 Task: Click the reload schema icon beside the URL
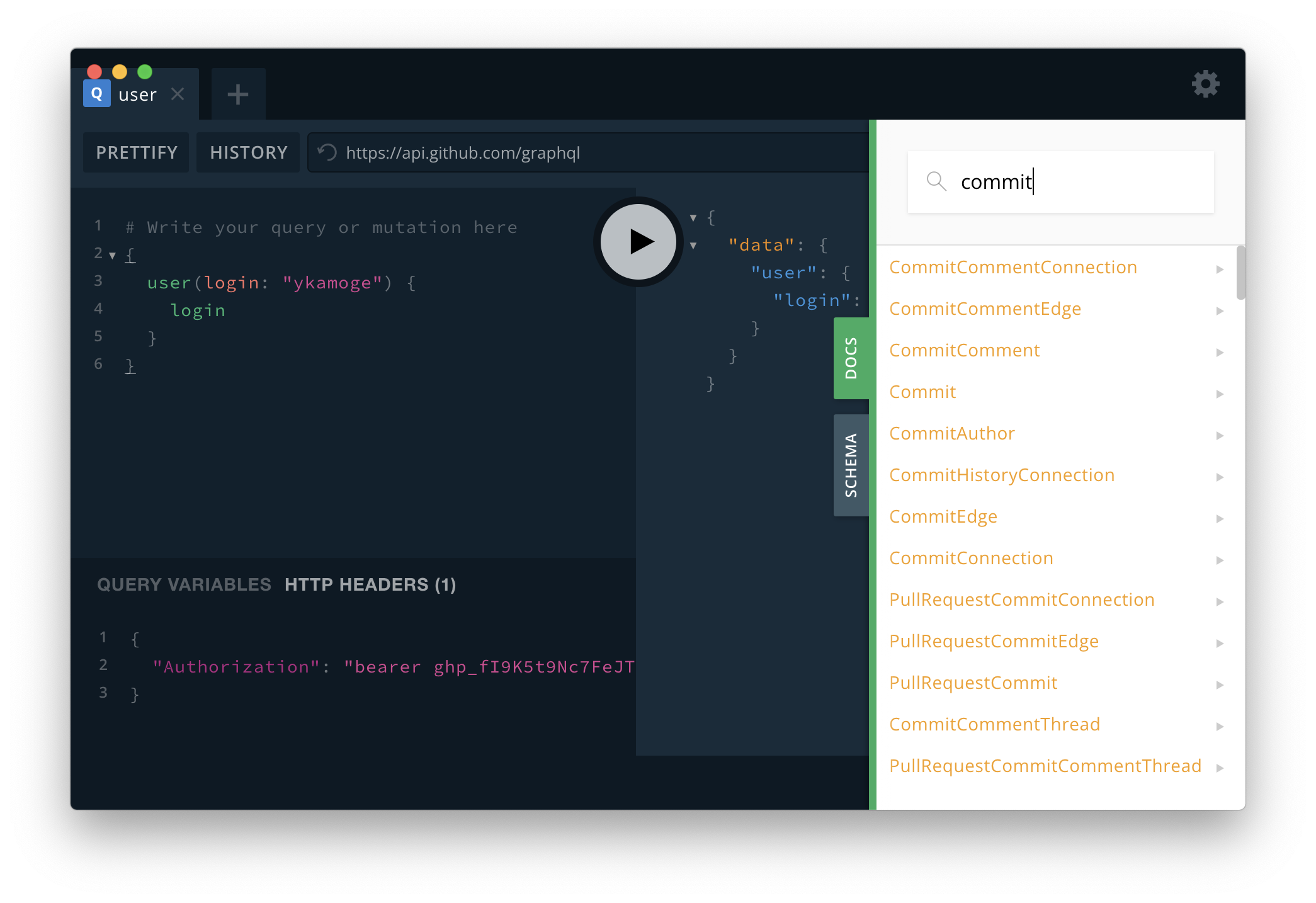(x=327, y=152)
